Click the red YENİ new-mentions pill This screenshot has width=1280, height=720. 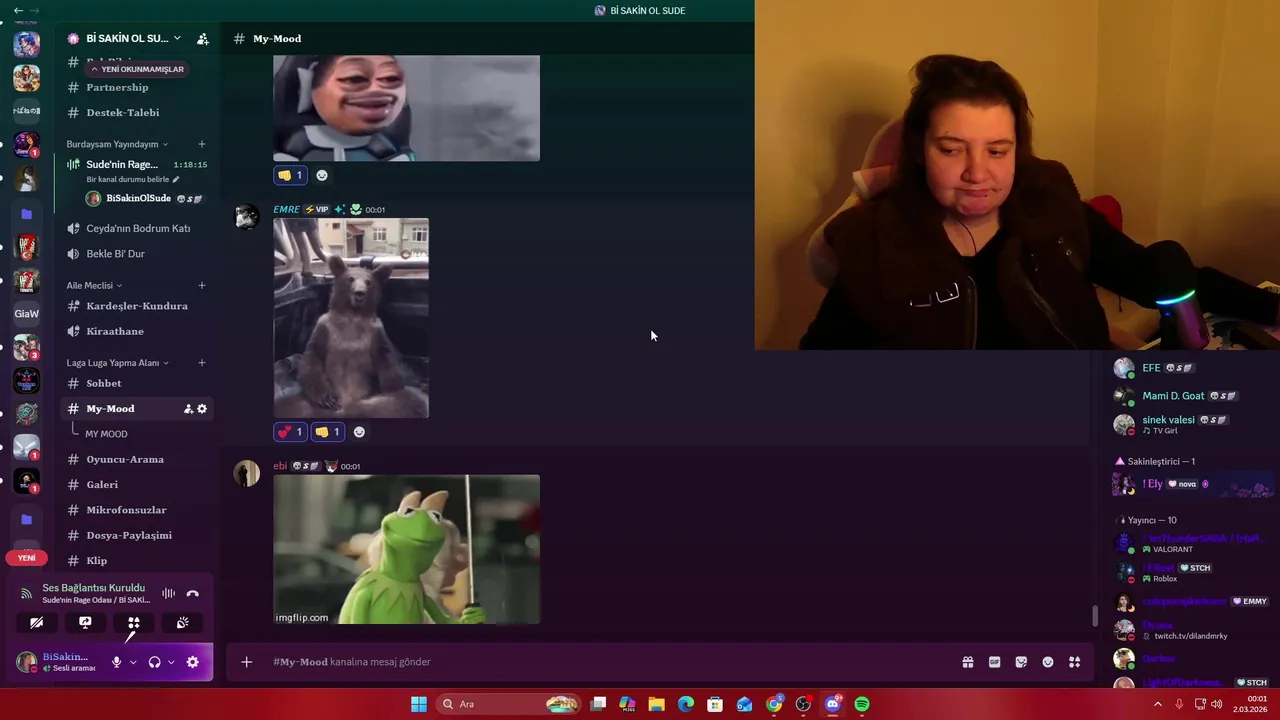pos(26,558)
